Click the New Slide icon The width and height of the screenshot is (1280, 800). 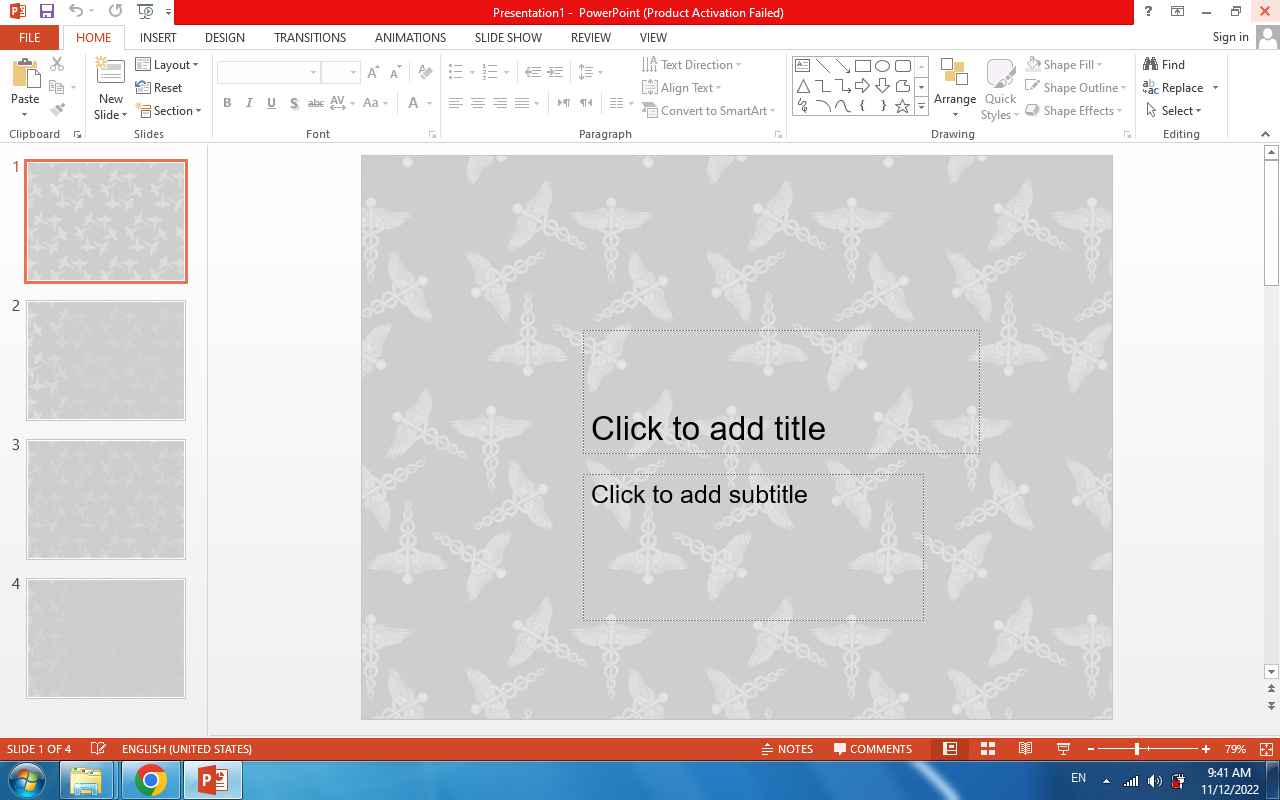(x=110, y=70)
